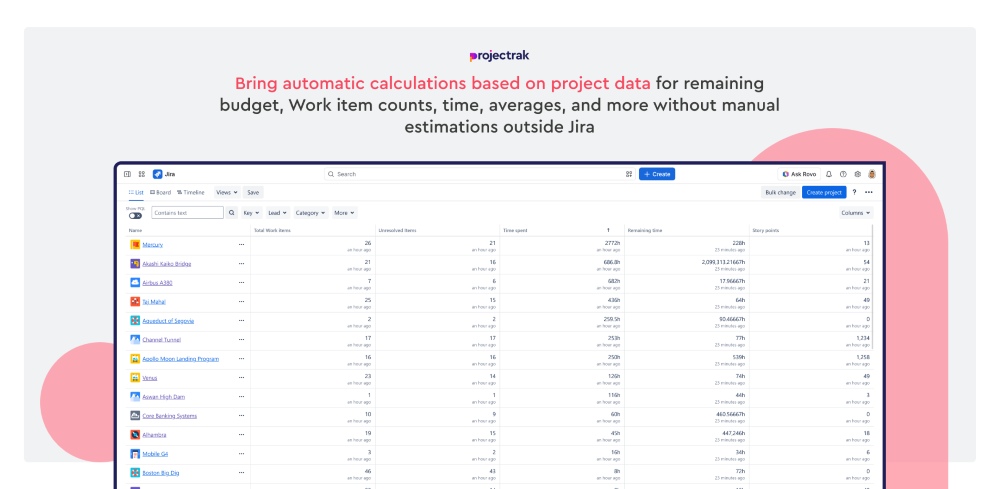Click the projectrak logo at top

[x=499, y=56]
